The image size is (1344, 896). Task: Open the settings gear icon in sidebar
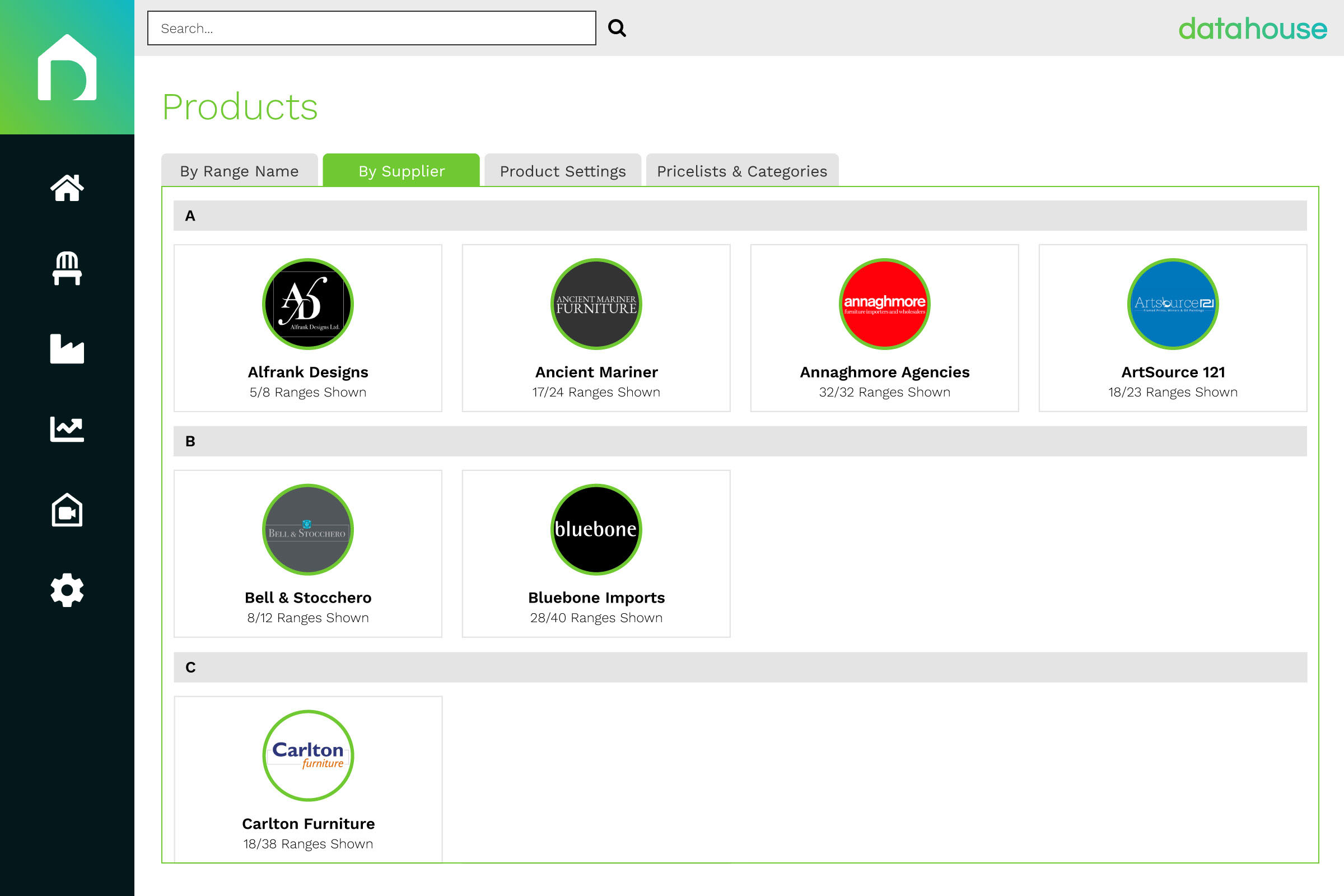67,590
